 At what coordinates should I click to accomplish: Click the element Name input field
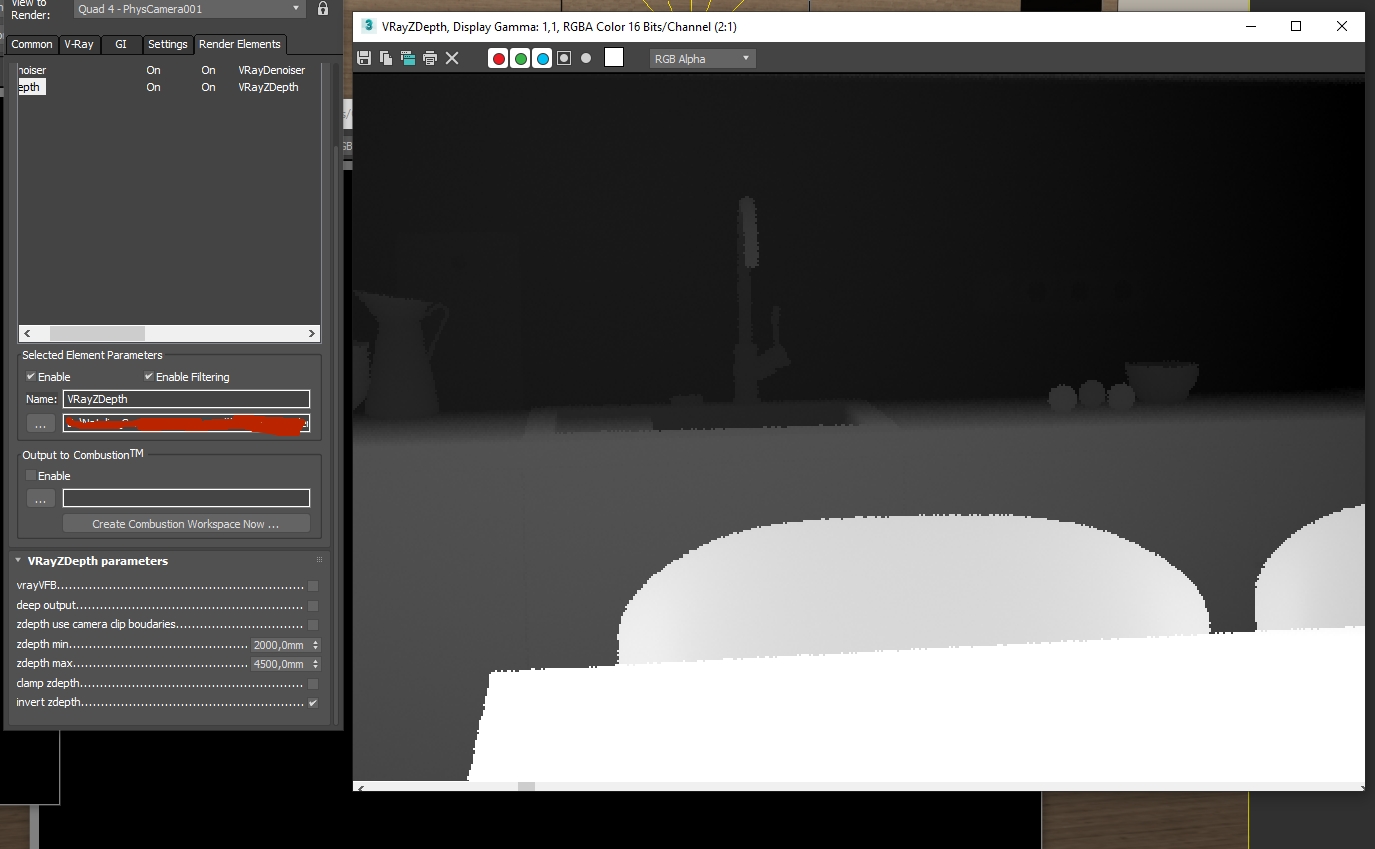click(x=186, y=399)
